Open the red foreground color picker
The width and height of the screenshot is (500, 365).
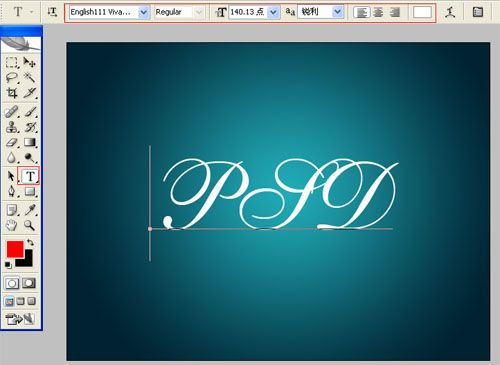(x=15, y=249)
